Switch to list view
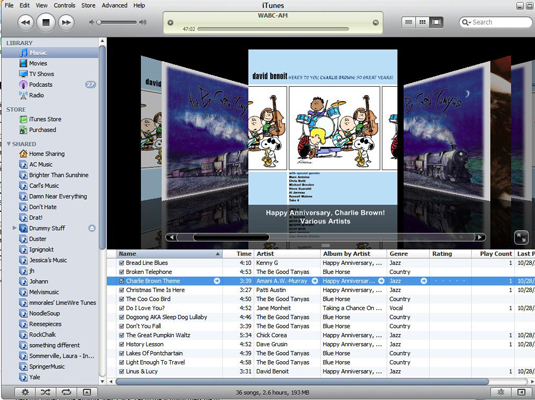535x400 pixels. tap(408, 23)
